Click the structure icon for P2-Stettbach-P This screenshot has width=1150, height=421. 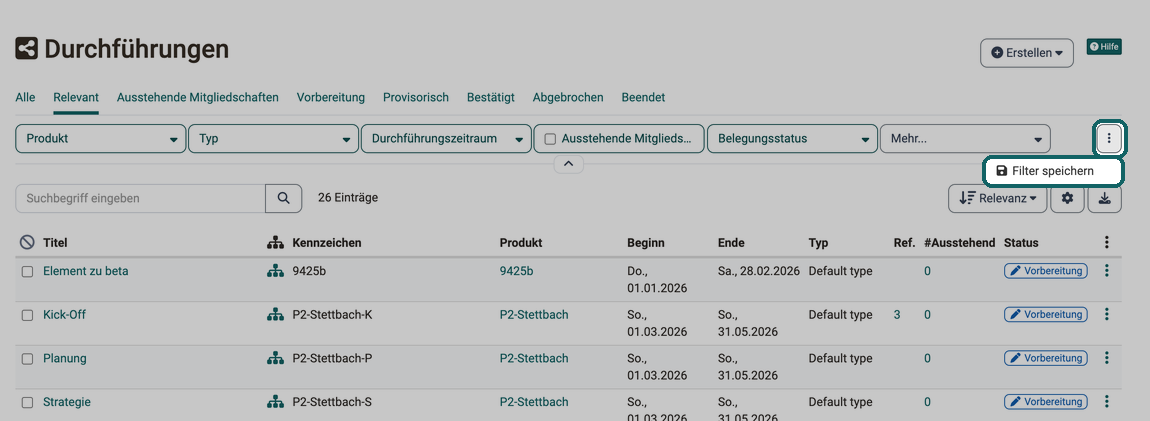point(275,359)
